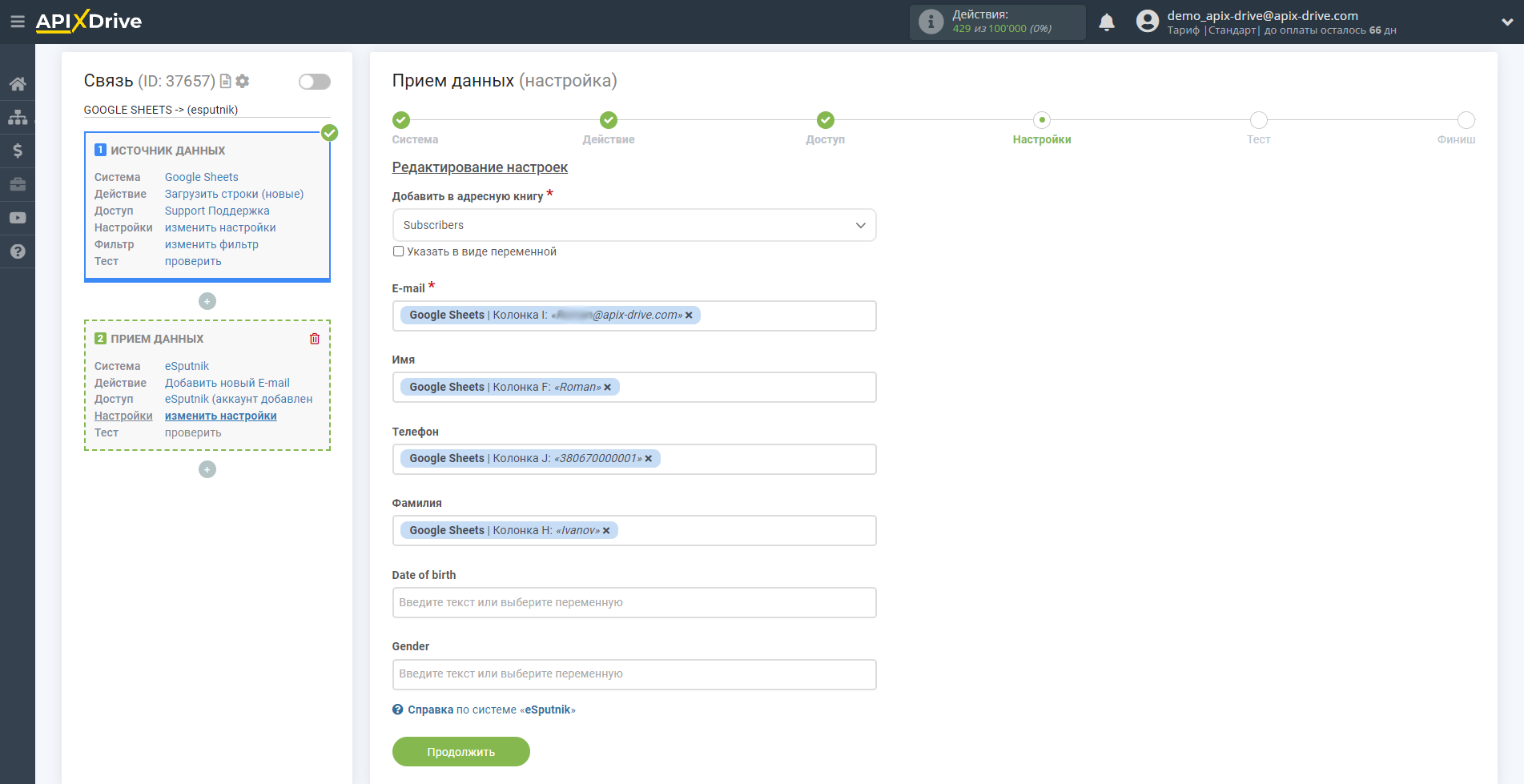
Task: Remove the E-mail variable tag
Action: click(689, 316)
